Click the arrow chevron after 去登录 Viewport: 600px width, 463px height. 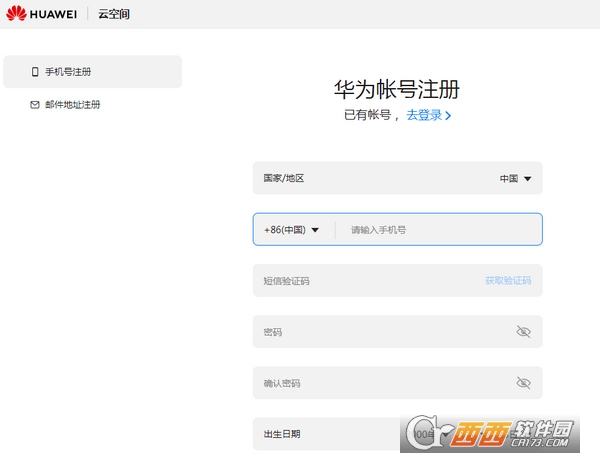[x=448, y=116]
